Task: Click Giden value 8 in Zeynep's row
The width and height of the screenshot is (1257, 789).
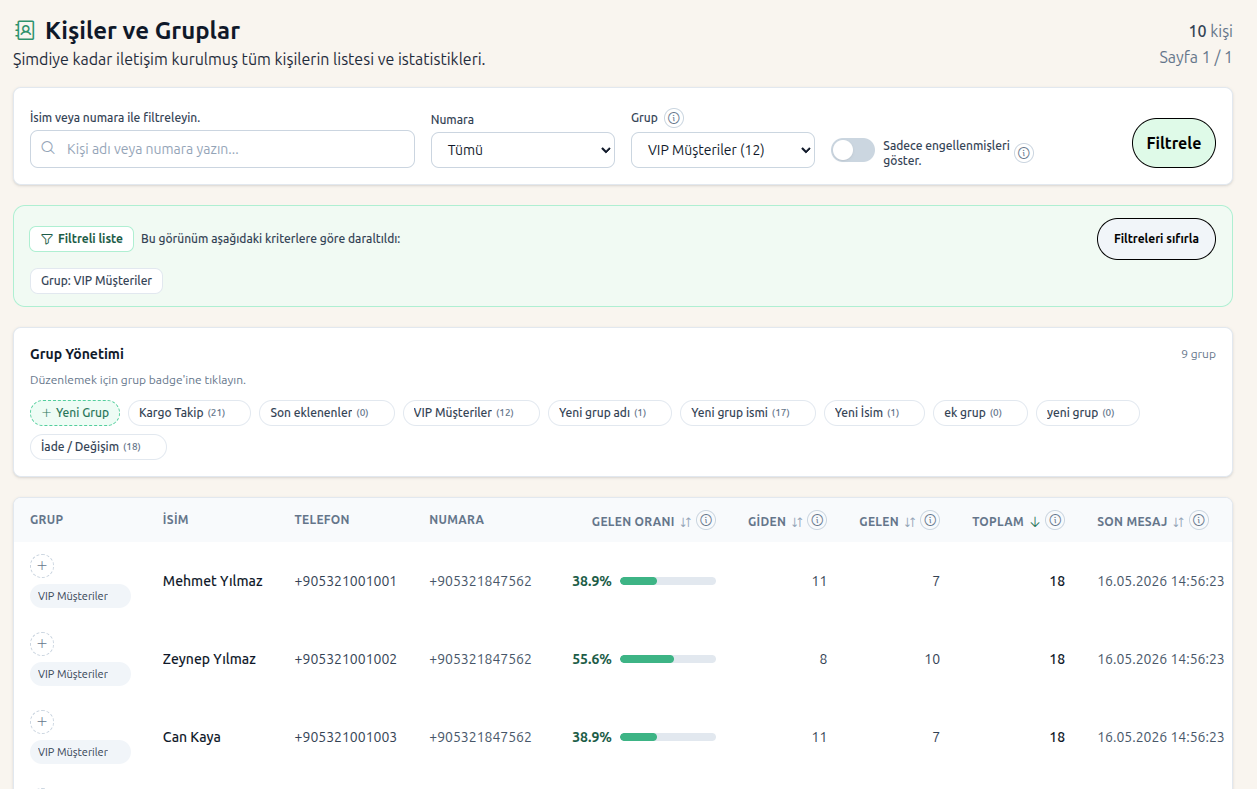Action: [823, 659]
